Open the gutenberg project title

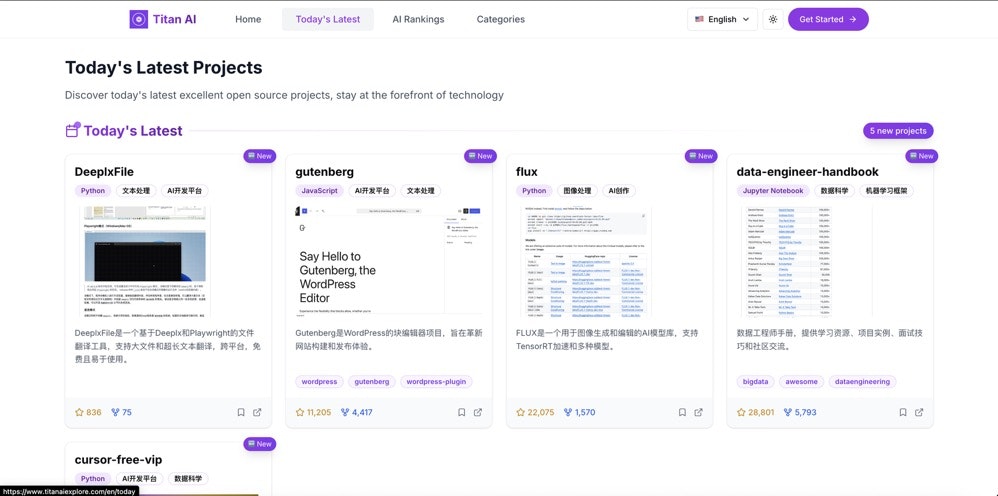tap(324, 172)
